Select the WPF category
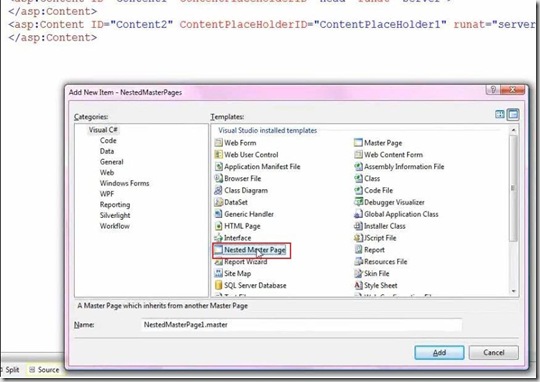The height and width of the screenshot is (382, 540). pyautogui.click(x=107, y=194)
